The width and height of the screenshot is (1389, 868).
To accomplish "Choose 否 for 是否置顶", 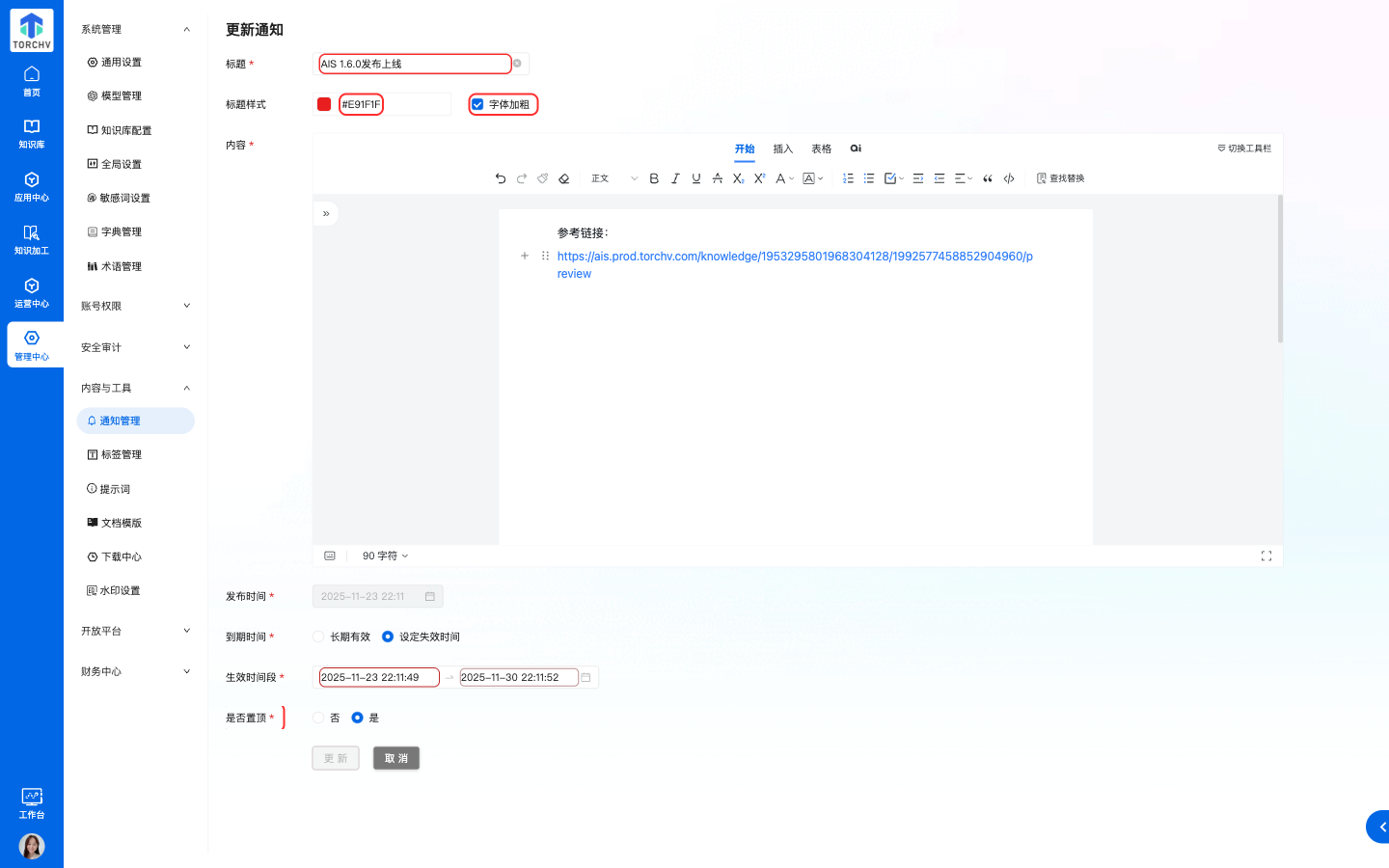I will (x=318, y=718).
